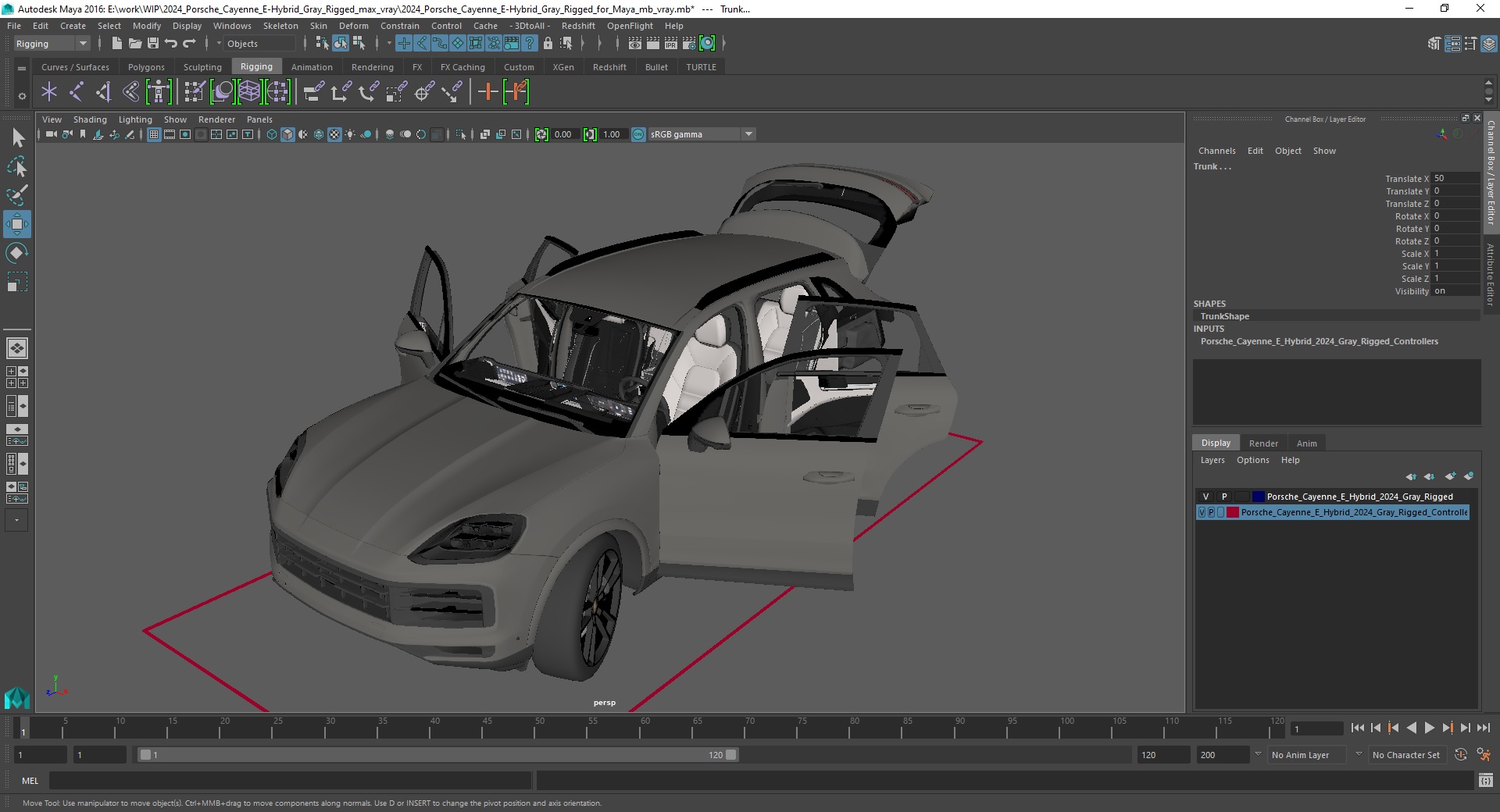Open the Channels menu in Channel Box
Image resolution: width=1500 pixels, height=812 pixels.
pos(1216,151)
